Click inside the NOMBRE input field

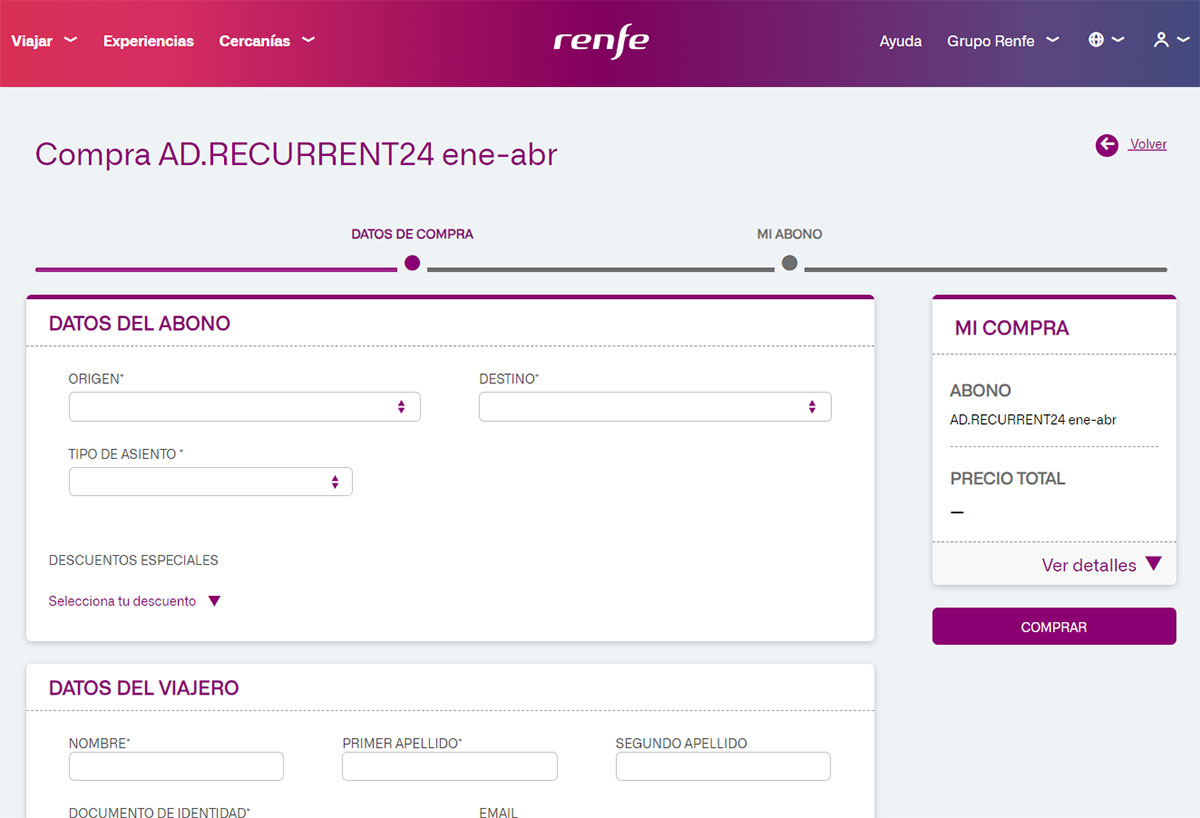(x=176, y=766)
